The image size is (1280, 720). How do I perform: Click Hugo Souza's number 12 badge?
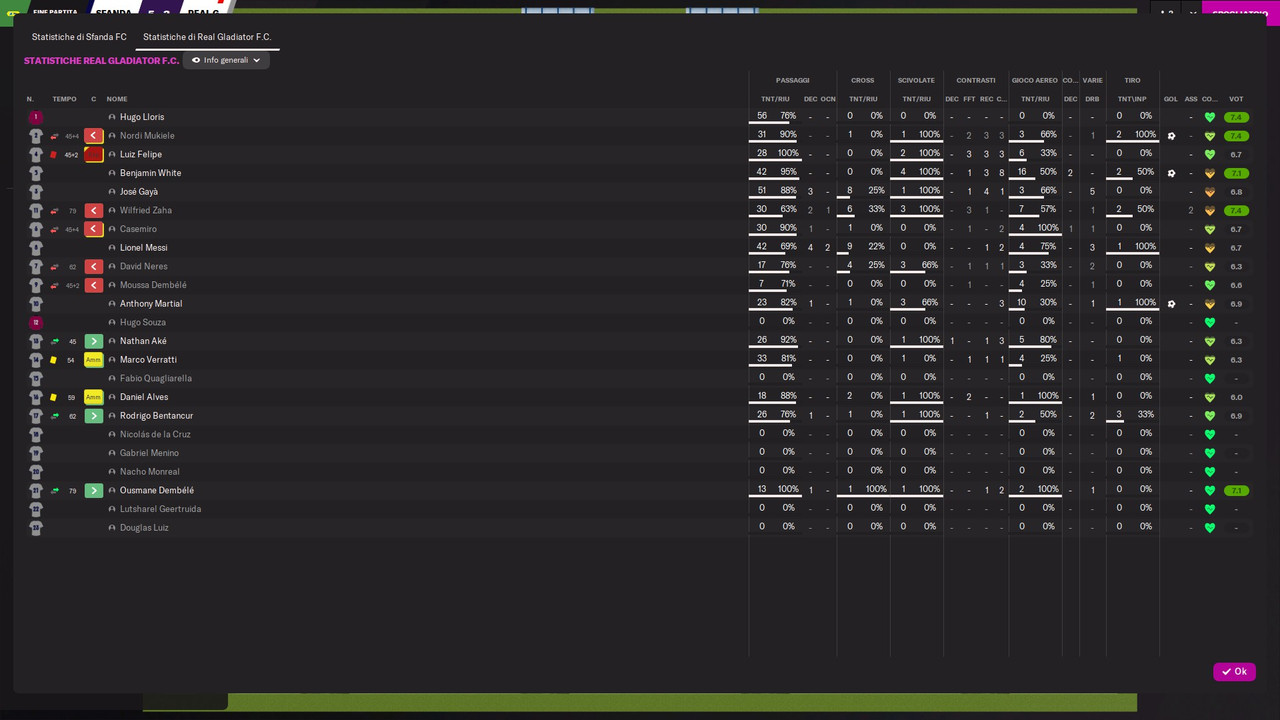pyautogui.click(x=36, y=323)
